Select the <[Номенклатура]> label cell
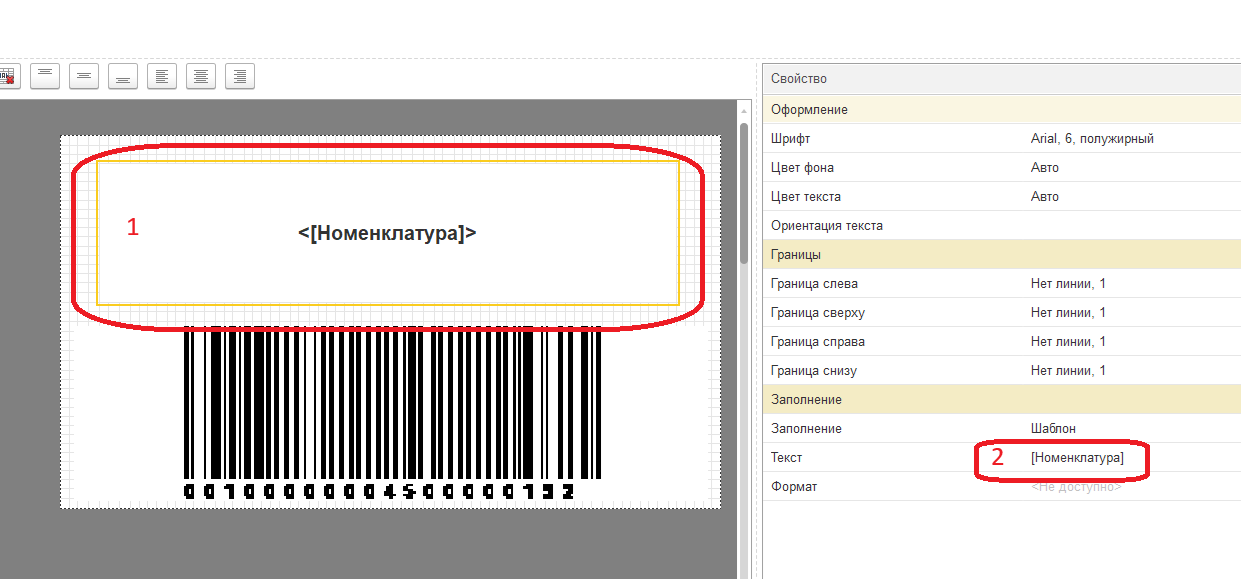Screen dimensions: 1241x579 coord(388,233)
